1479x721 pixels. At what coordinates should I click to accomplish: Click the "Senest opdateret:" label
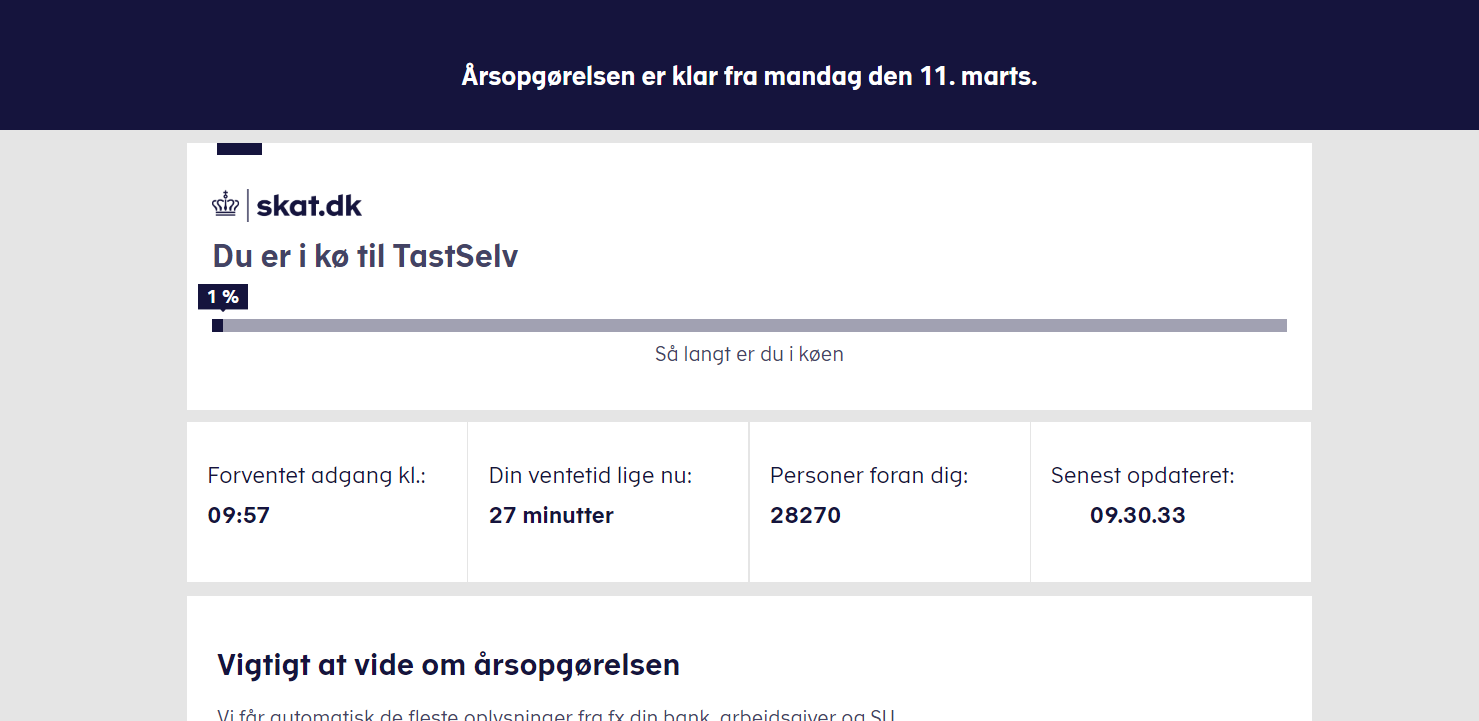pyautogui.click(x=1142, y=476)
